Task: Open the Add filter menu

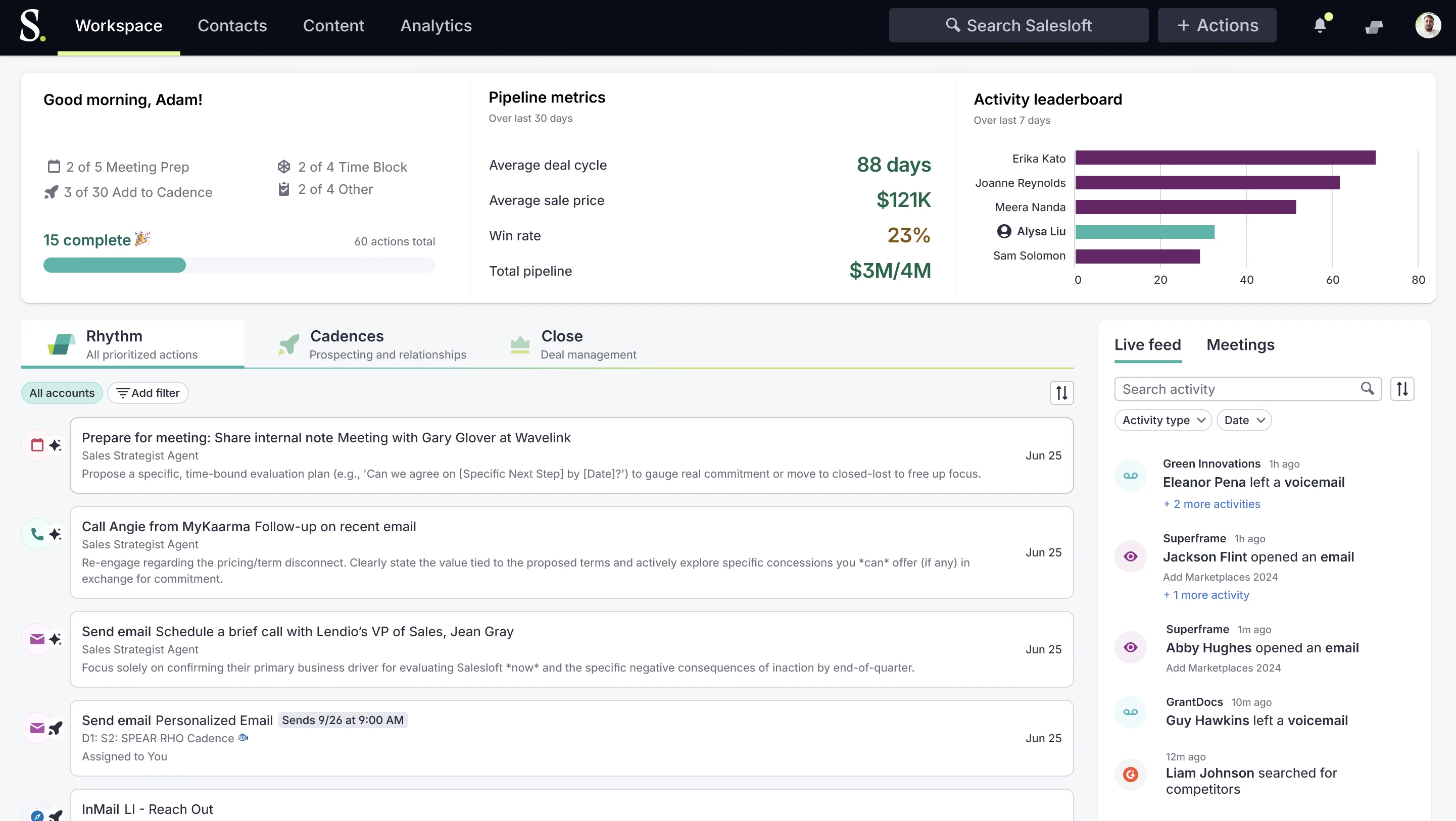Action: (x=148, y=393)
